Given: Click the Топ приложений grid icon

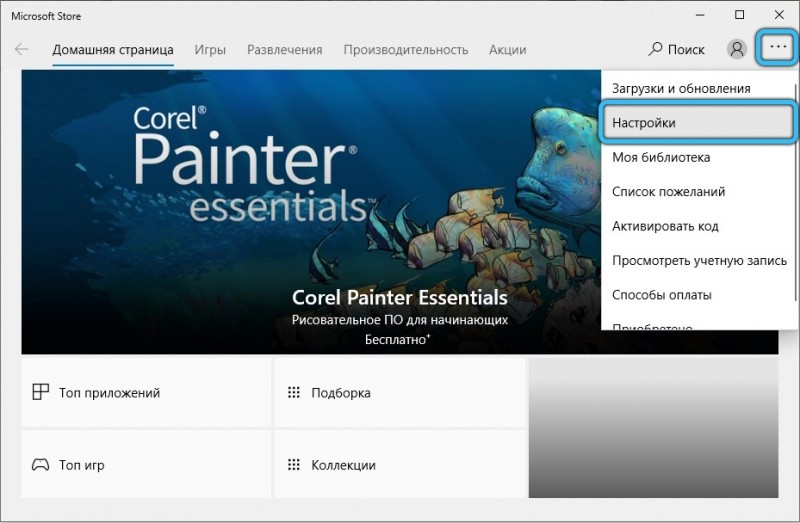Looking at the screenshot, I should point(40,392).
